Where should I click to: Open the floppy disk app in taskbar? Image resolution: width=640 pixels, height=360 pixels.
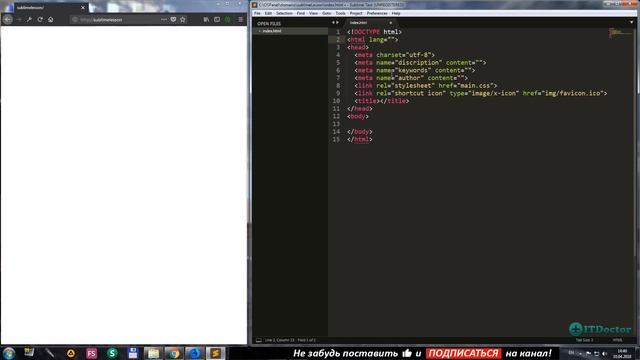[133, 353]
